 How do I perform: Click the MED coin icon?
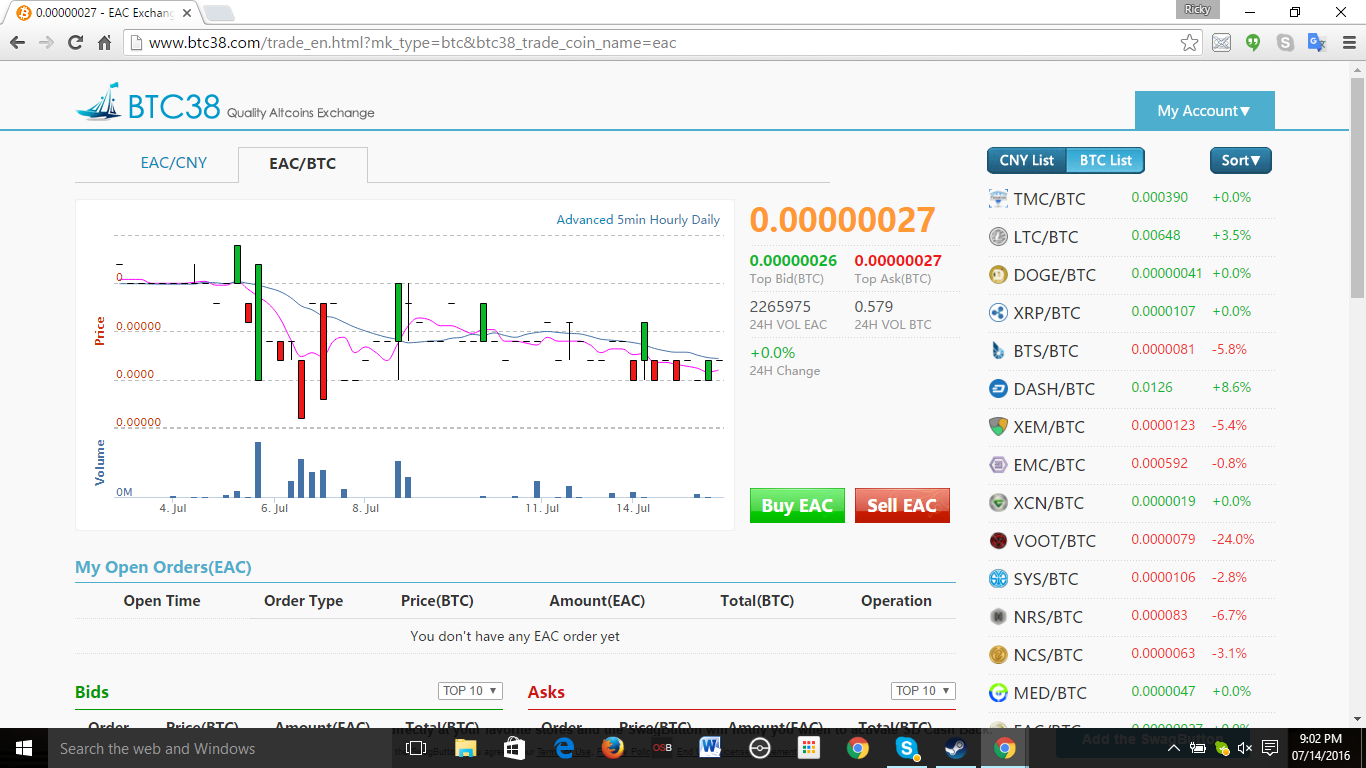click(x=998, y=692)
